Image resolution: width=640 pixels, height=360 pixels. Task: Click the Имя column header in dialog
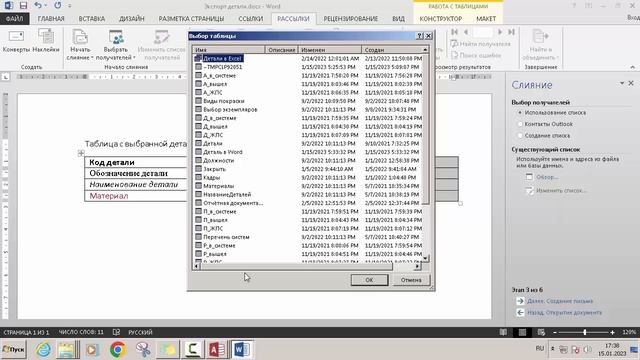[229, 50]
